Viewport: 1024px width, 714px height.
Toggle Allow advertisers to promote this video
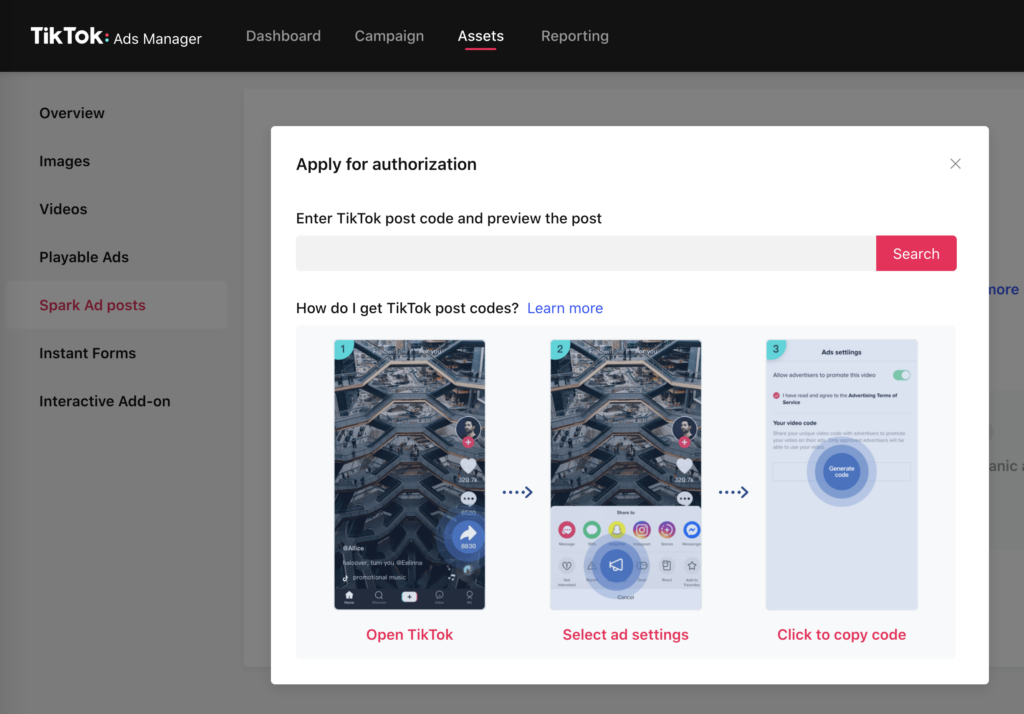click(901, 375)
